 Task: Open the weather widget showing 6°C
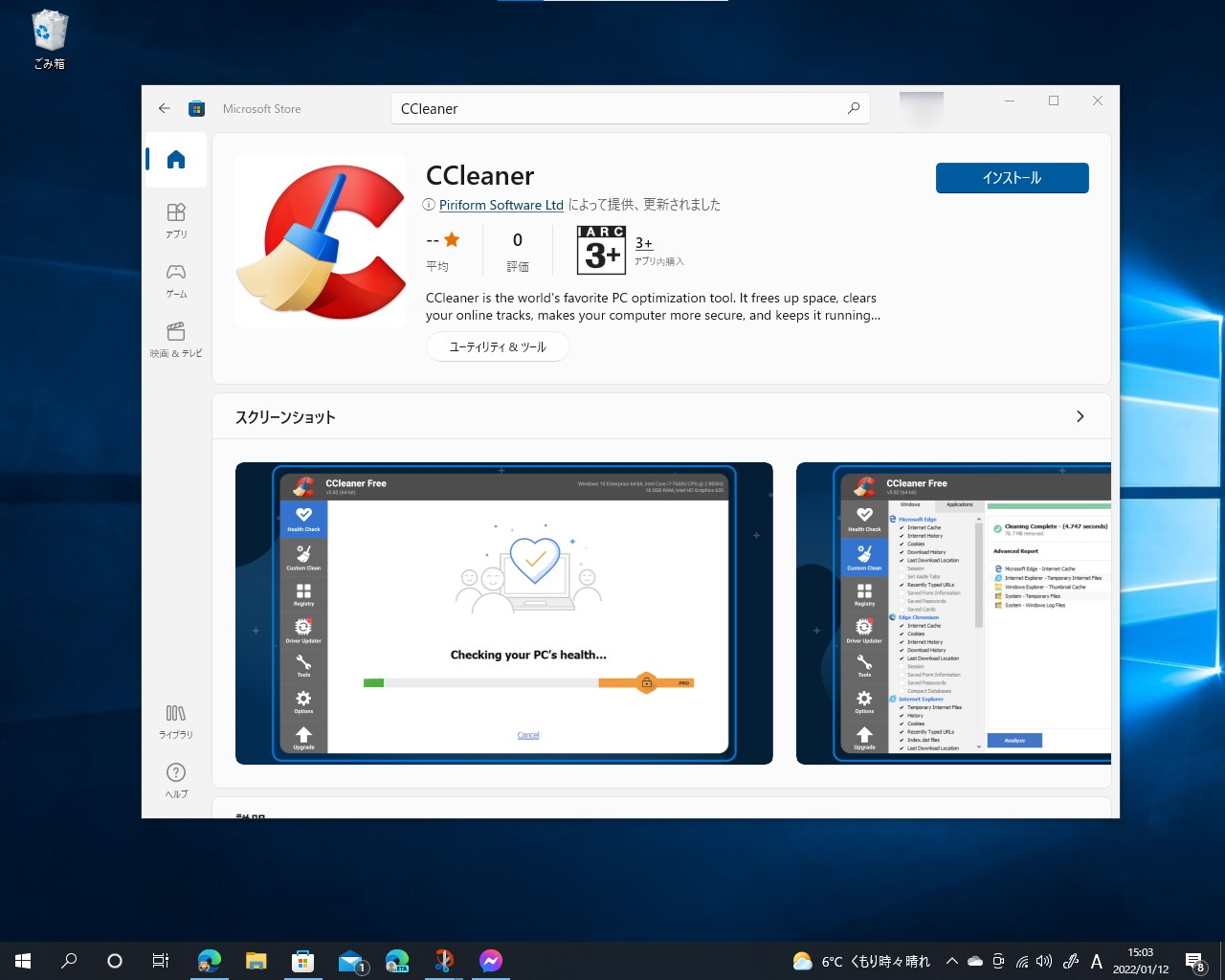coord(861,961)
